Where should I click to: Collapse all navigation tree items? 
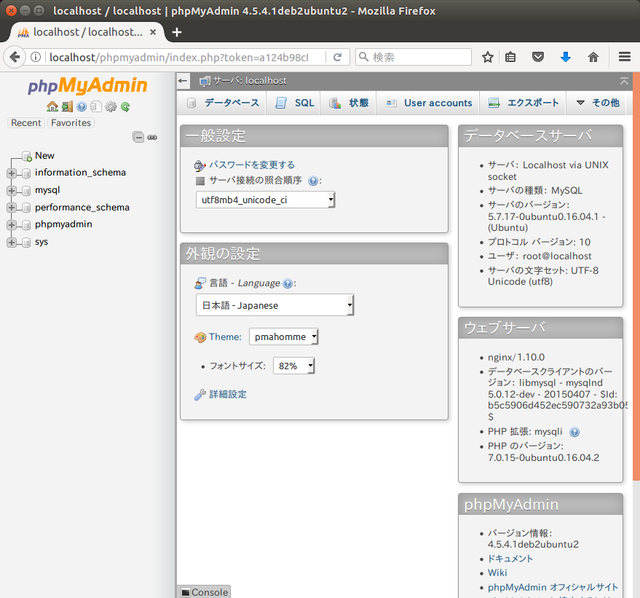point(138,137)
